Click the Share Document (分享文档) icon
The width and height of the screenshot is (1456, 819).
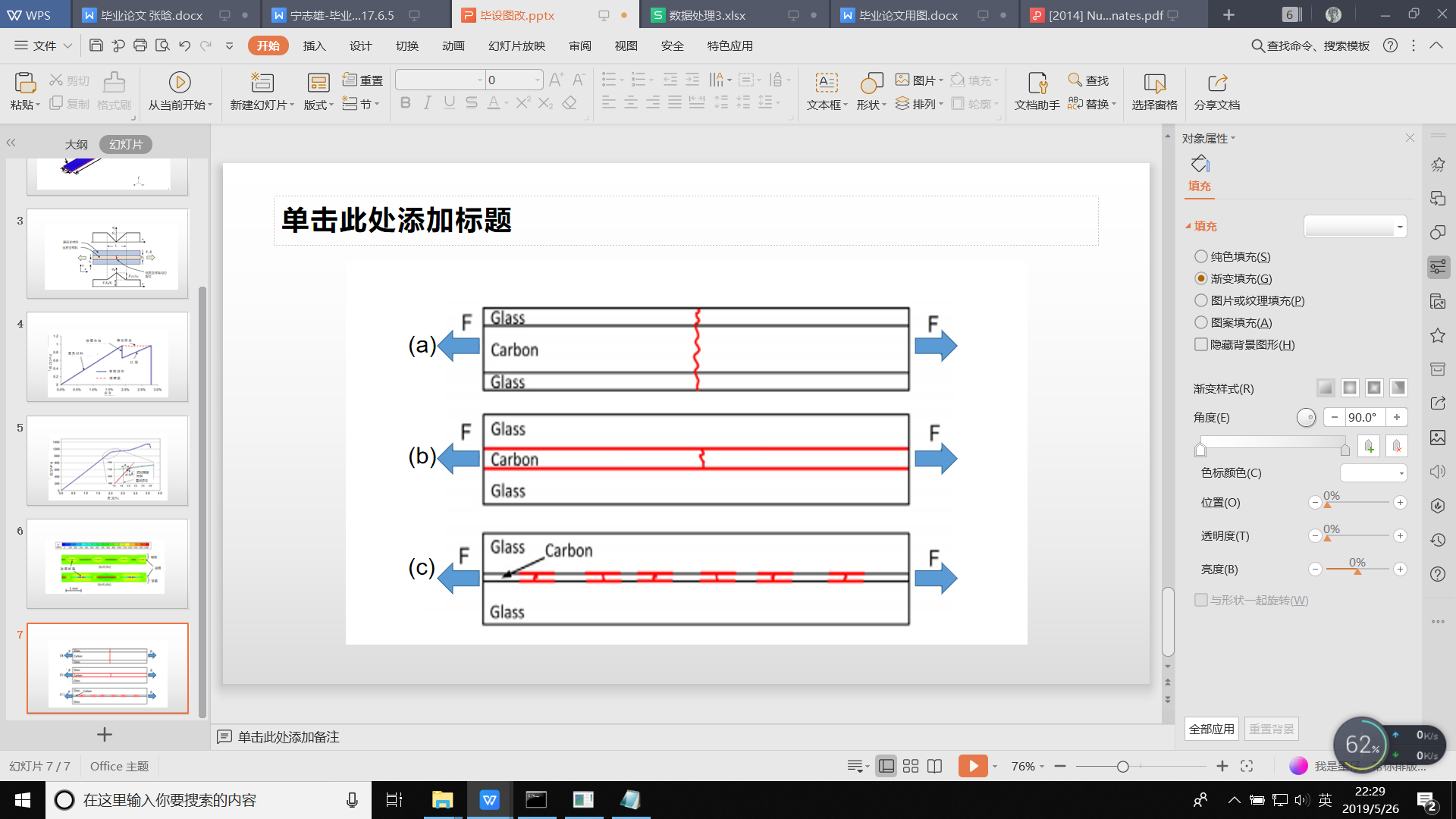(1216, 83)
